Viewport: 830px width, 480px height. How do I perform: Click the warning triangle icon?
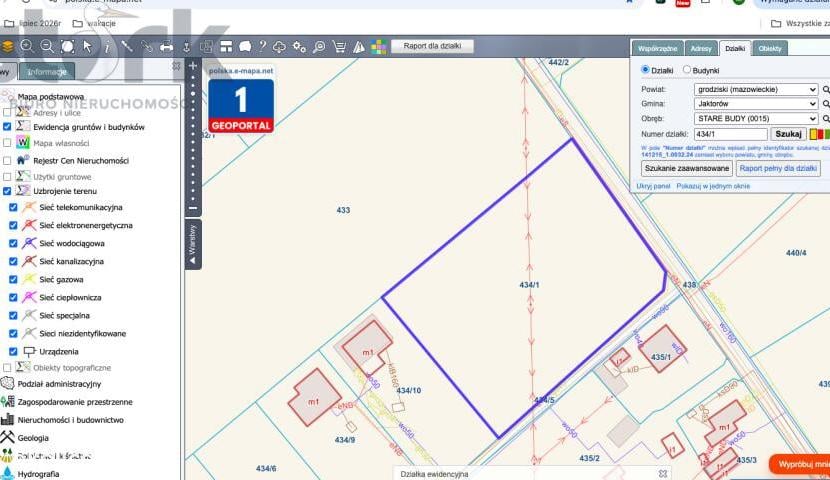tap(359, 47)
